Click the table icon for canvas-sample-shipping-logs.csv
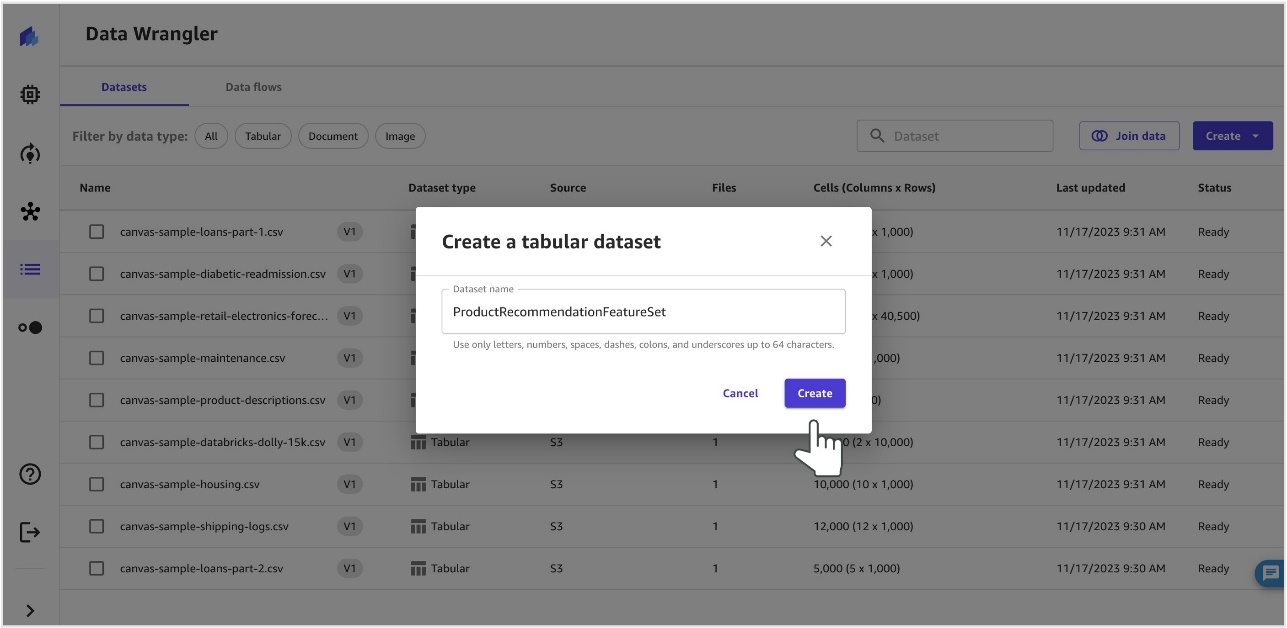 (418, 526)
